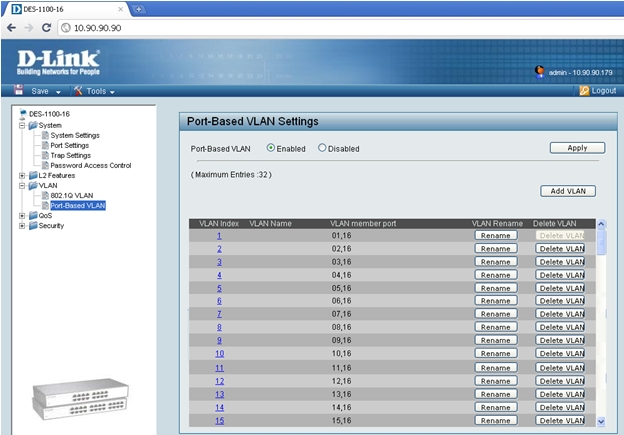Expand the L2 Features tree node
The height and width of the screenshot is (435, 624).
click(x=22, y=176)
